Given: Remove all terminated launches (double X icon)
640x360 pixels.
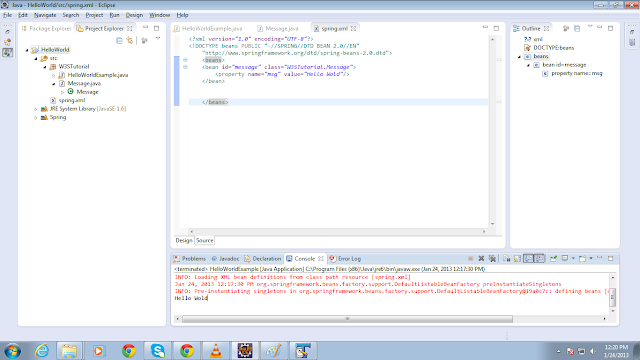Looking at the screenshot, I should coord(492,259).
